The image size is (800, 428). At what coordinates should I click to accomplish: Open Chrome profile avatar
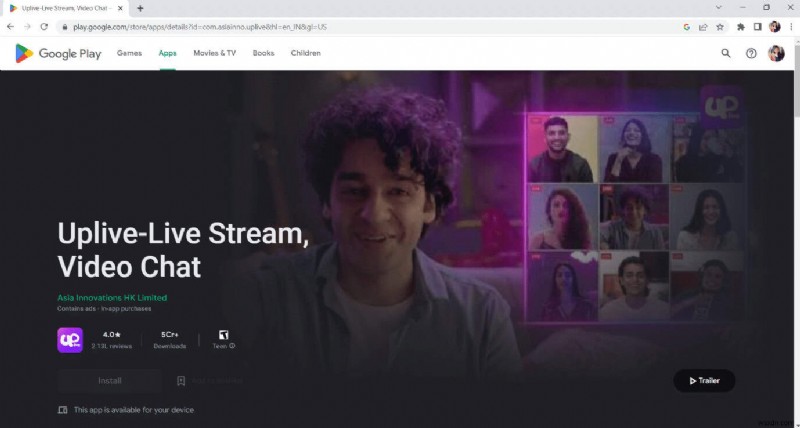pyautogui.click(x=774, y=27)
